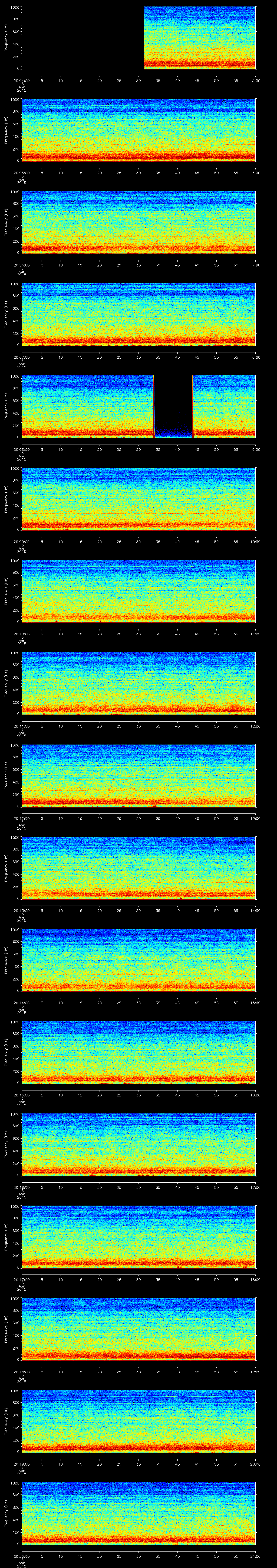277x1568 pixels.
Task: Select the "20:17:00" time axis label
Action: click(21, 1279)
